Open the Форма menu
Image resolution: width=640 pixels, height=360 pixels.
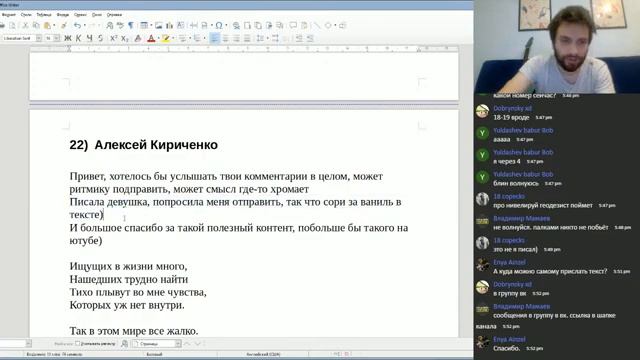(x=62, y=15)
